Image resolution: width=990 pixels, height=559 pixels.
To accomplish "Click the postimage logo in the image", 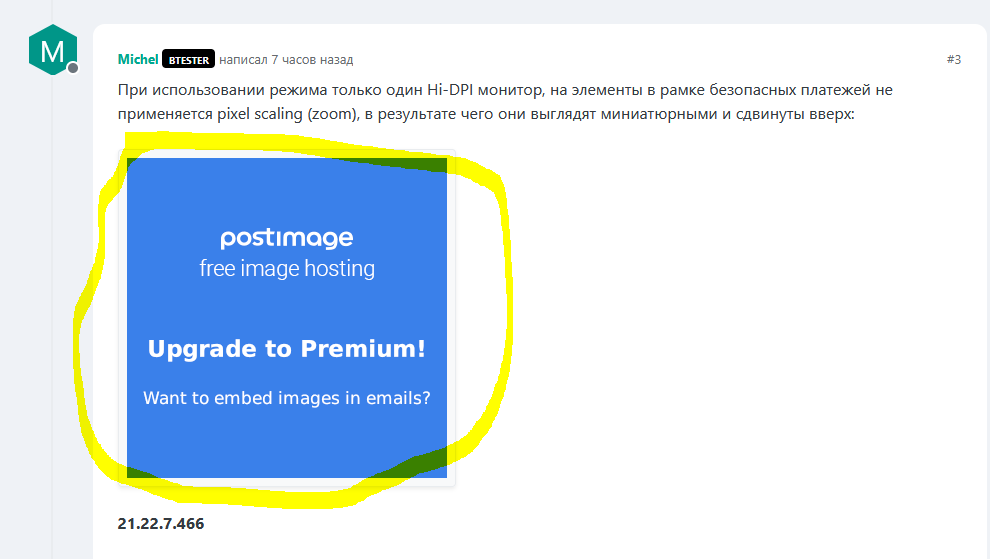I will click(287, 237).
